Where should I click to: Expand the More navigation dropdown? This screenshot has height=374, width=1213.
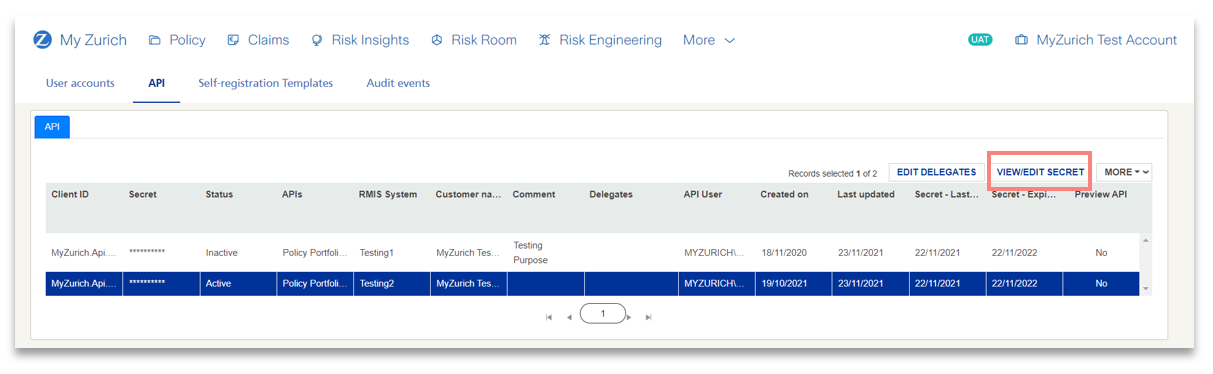(x=709, y=40)
